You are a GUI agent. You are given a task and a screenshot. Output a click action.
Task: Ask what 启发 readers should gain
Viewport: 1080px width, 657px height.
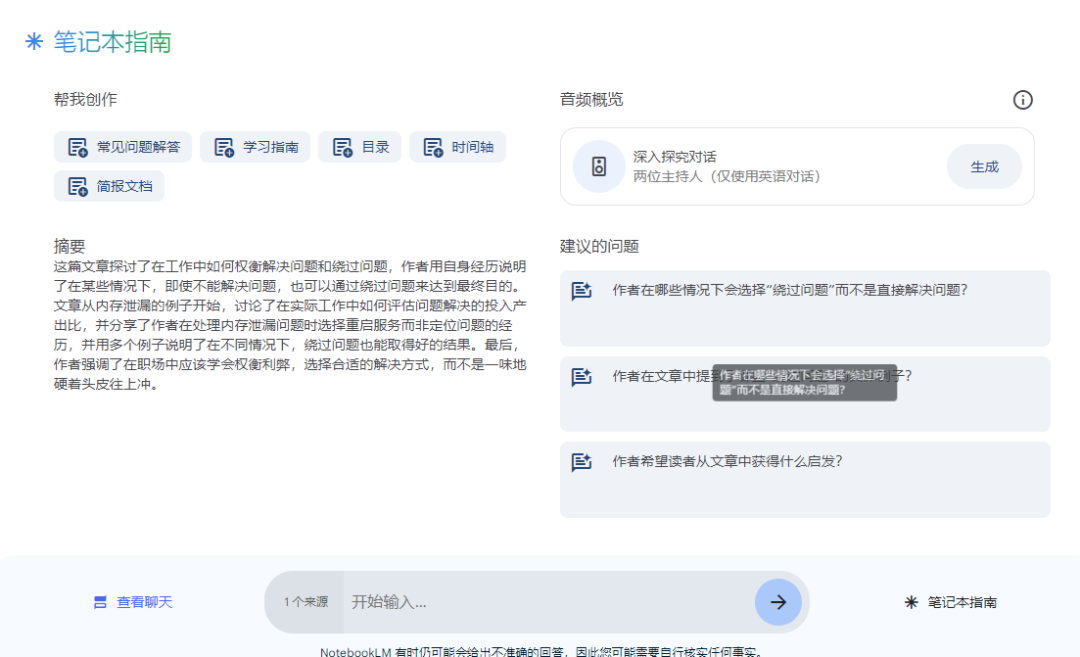[805, 479]
